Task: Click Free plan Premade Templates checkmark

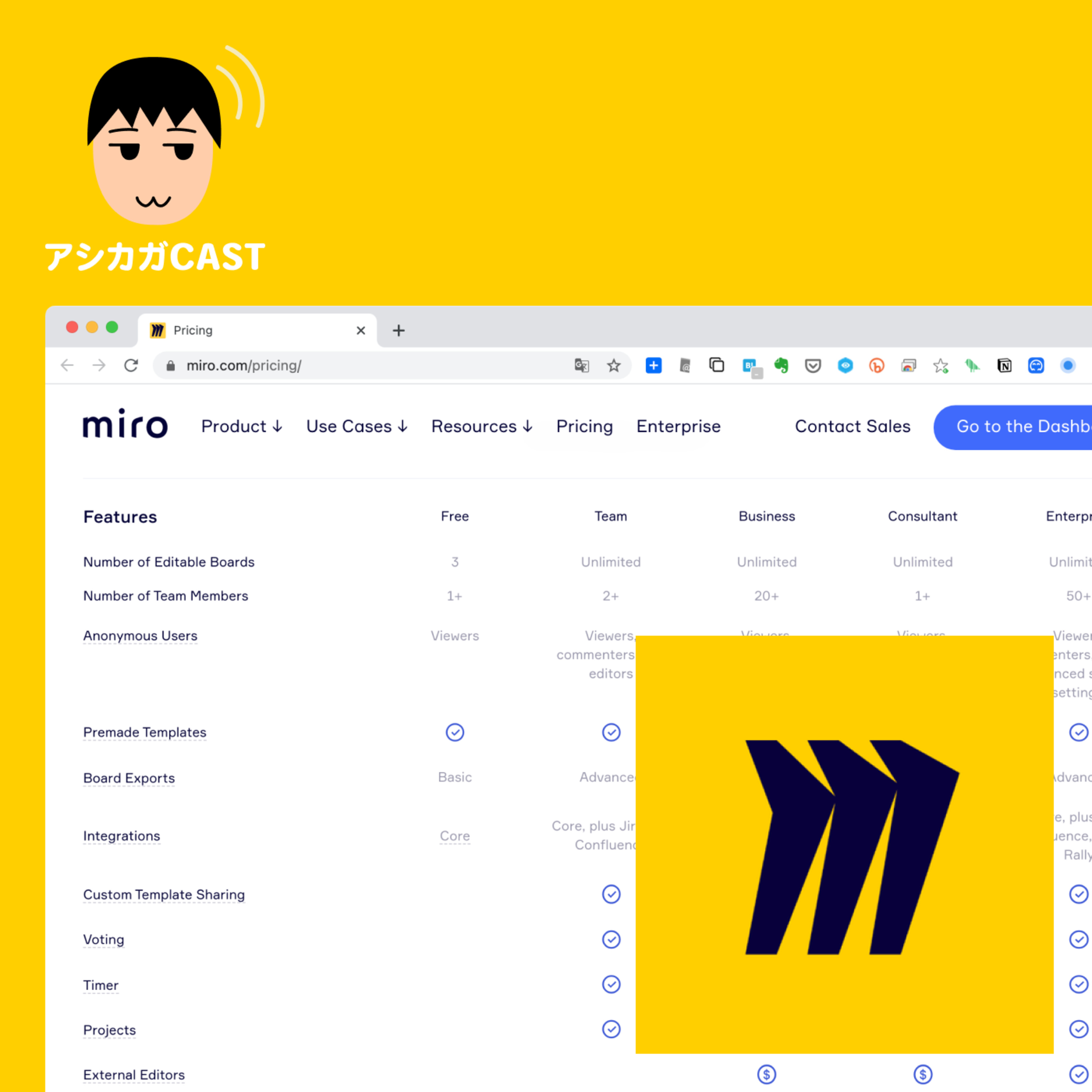Action: (x=455, y=732)
